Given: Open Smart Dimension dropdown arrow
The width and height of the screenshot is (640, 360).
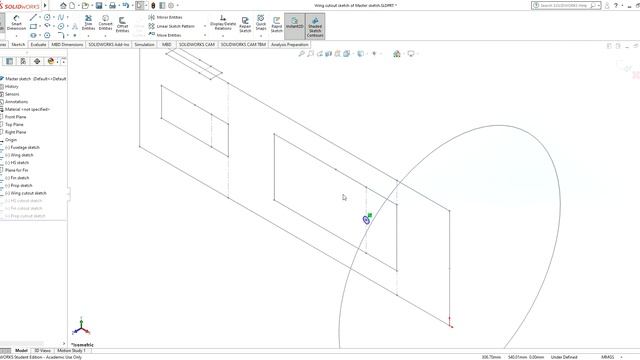Looking at the screenshot, I should 16,36.
